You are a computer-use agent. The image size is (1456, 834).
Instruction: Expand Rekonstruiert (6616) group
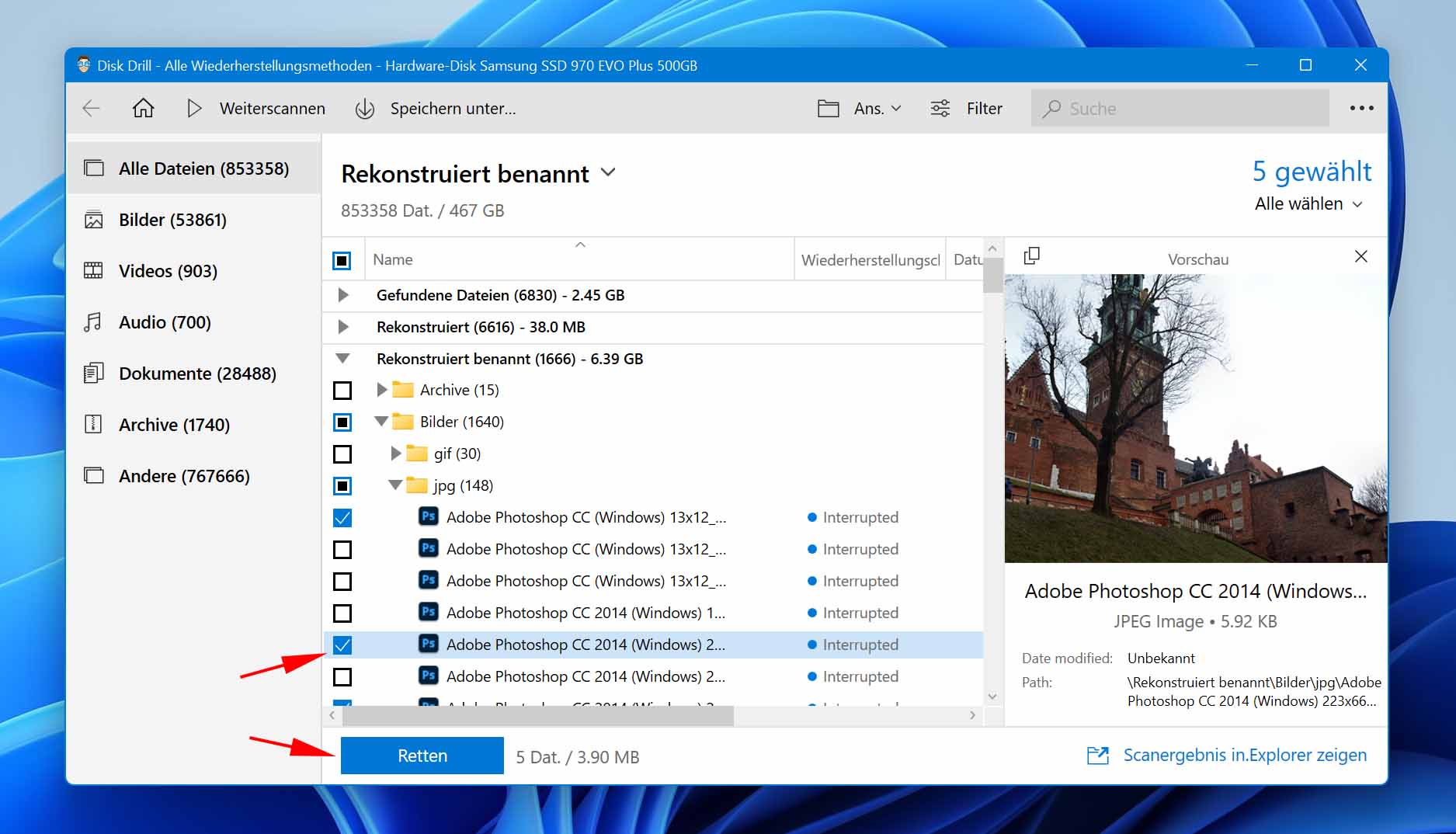coord(342,327)
